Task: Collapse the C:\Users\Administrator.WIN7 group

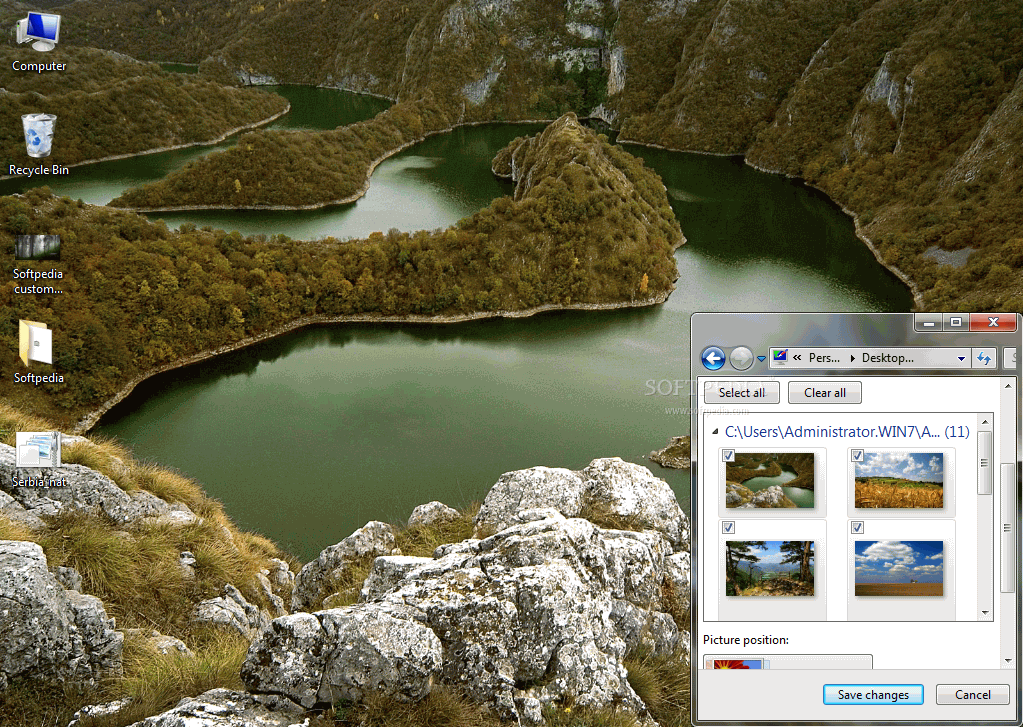Action: point(715,431)
